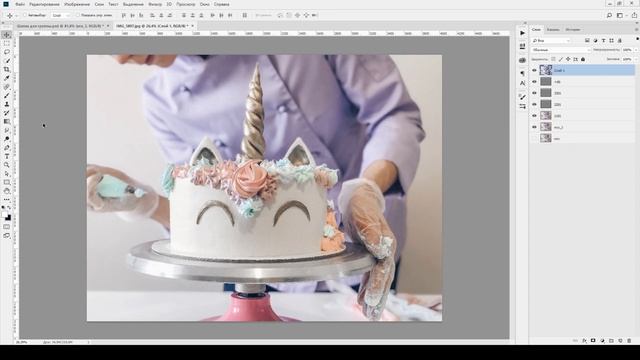Image resolution: width=640 pixels, height=360 pixels.
Task: Select the Rectangular Marquee tool
Action: pos(7,44)
